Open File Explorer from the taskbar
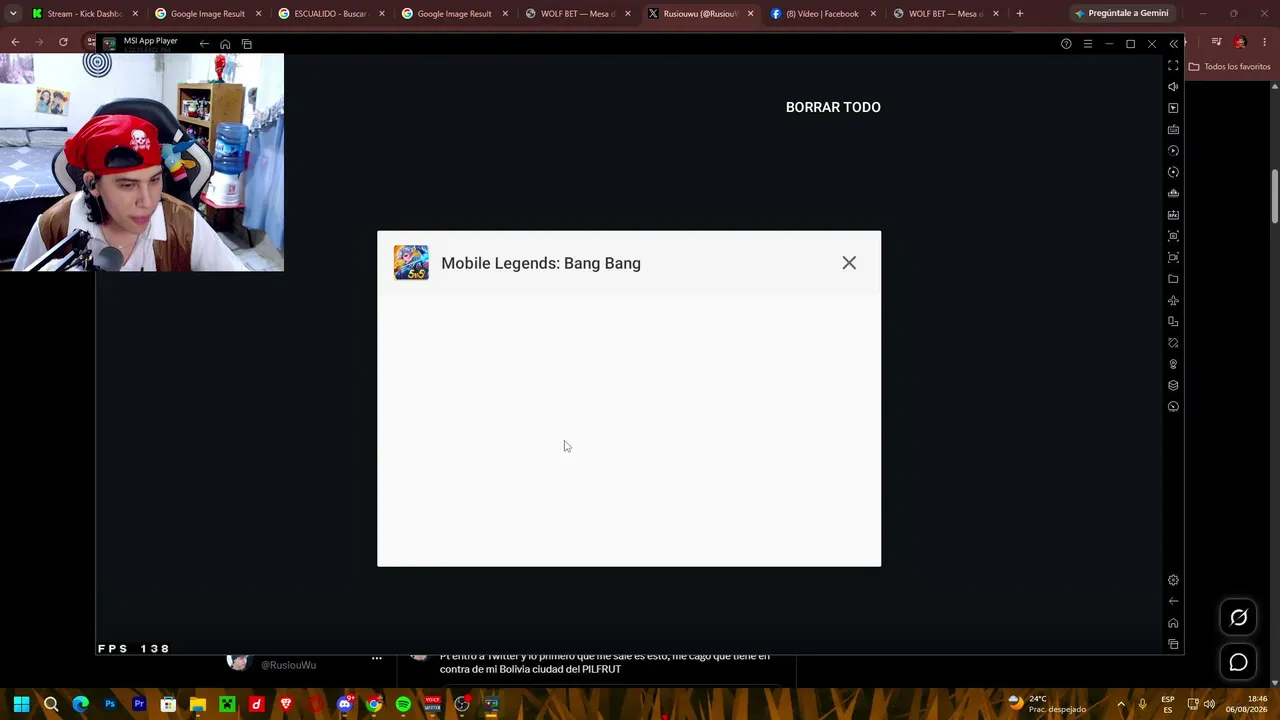This screenshot has width=1280, height=720. tap(198, 704)
